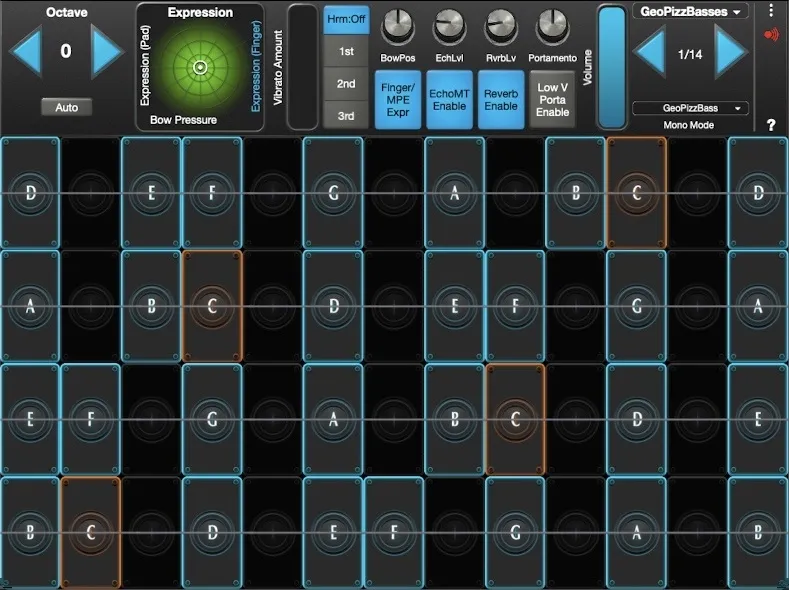Screen dimensions: 789x590
Task: Play the D pad in the bottom row
Action: coord(212,533)
